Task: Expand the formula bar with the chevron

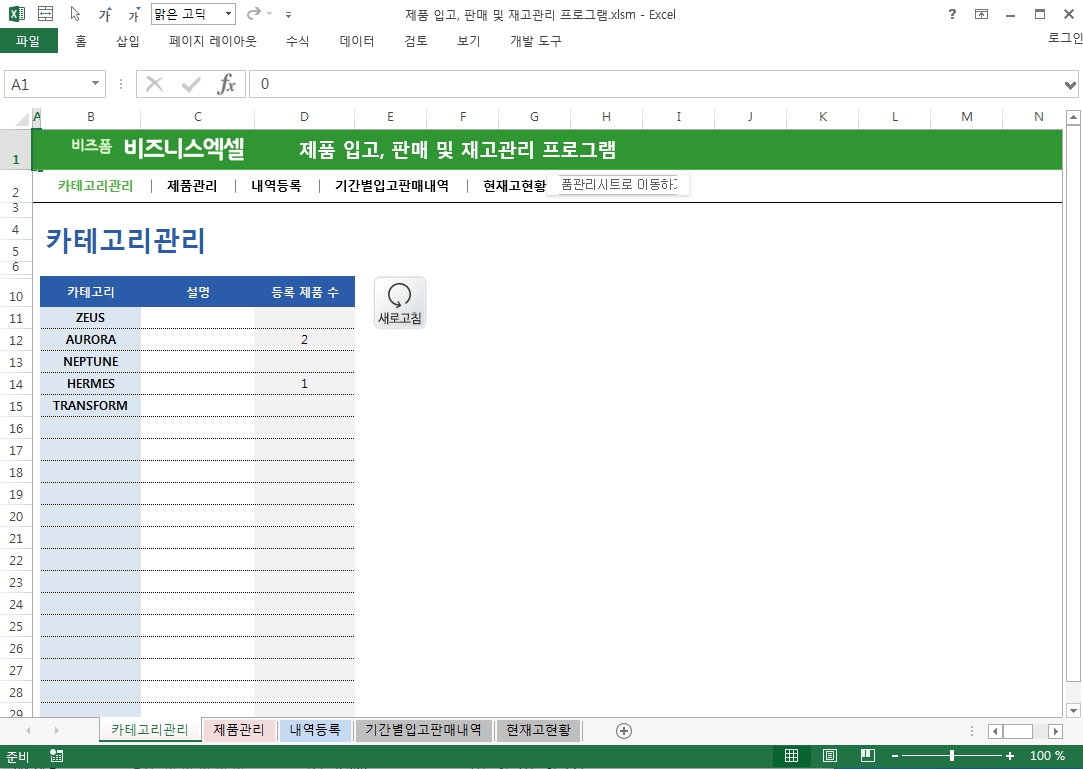Action: click(x=1071, y=85)
